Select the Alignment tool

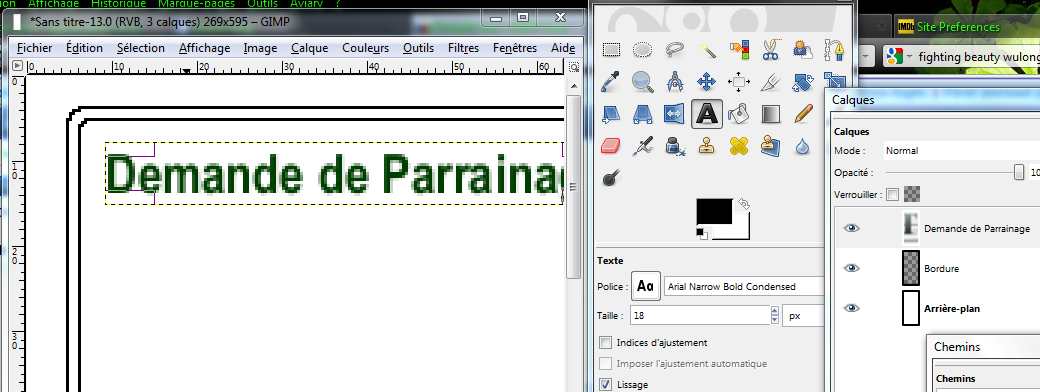pos(739,82)
